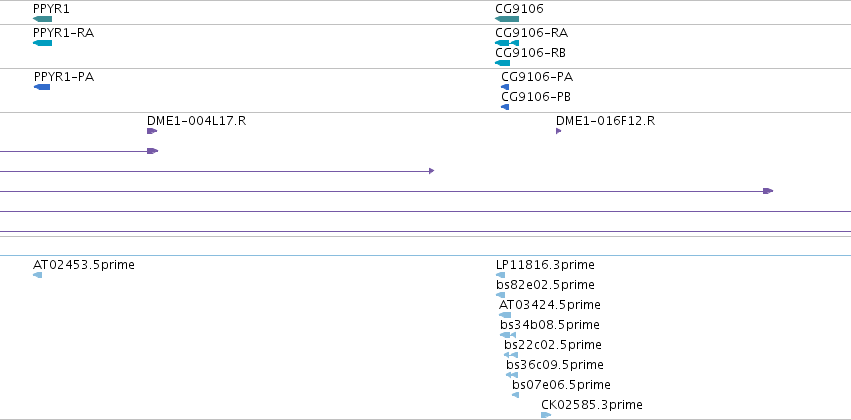Screen dimensions: 851x420
Task: Click the bs34b08.5prime label
Action: (550, 326)
